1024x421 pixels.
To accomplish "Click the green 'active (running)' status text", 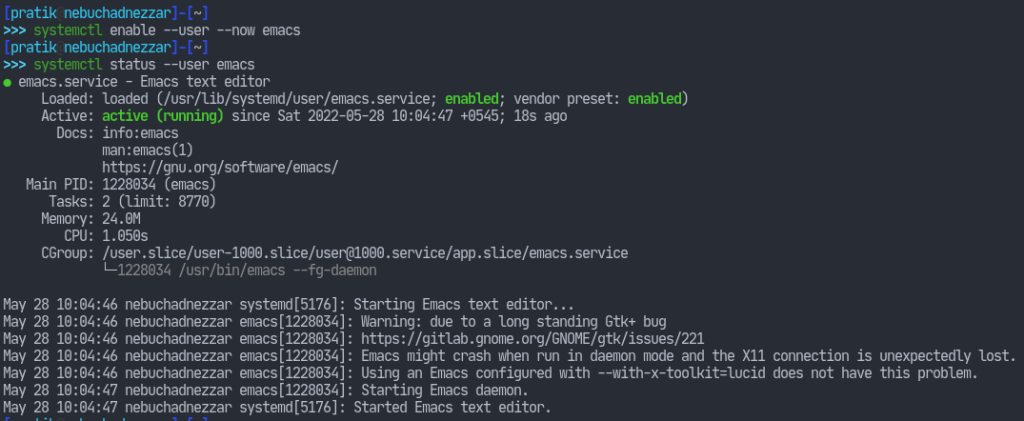I will (163, 117).
